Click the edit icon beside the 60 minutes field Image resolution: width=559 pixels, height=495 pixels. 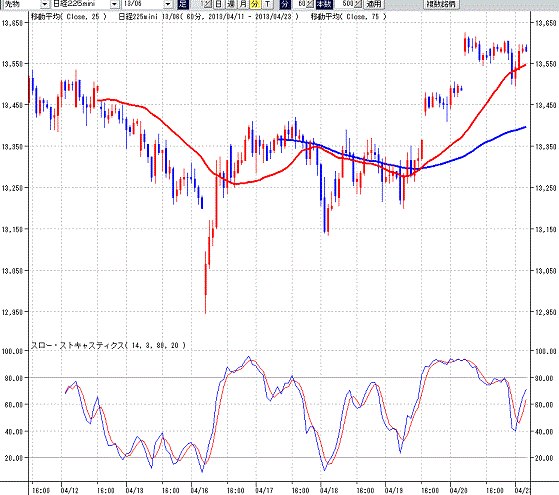click(309, 4)
